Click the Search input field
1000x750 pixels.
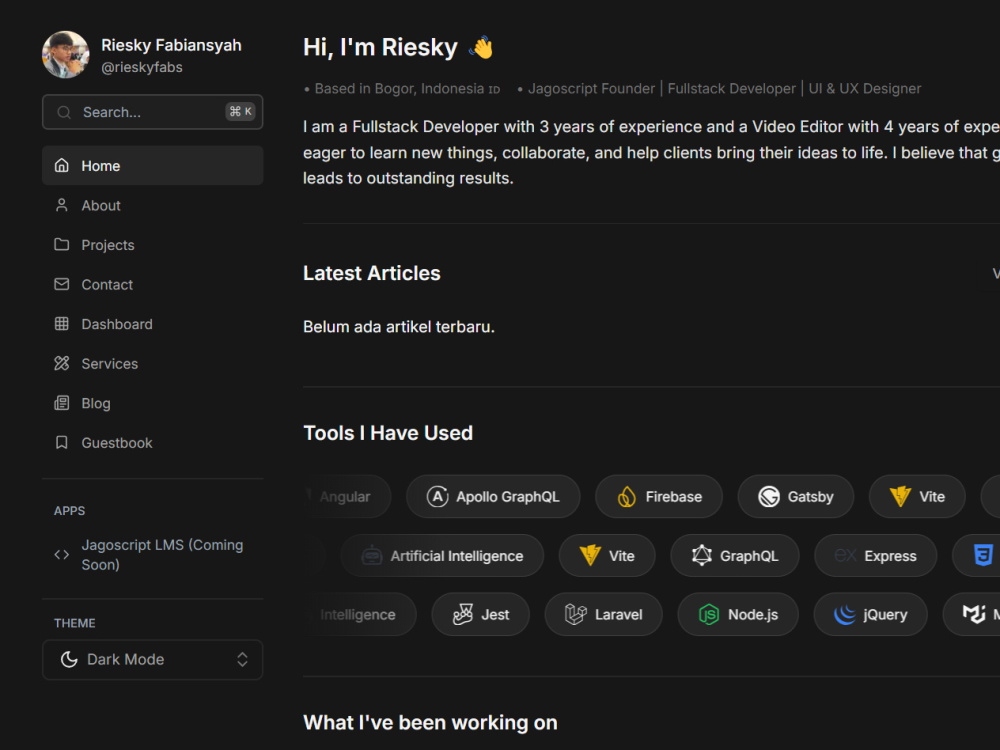(152, 112)
